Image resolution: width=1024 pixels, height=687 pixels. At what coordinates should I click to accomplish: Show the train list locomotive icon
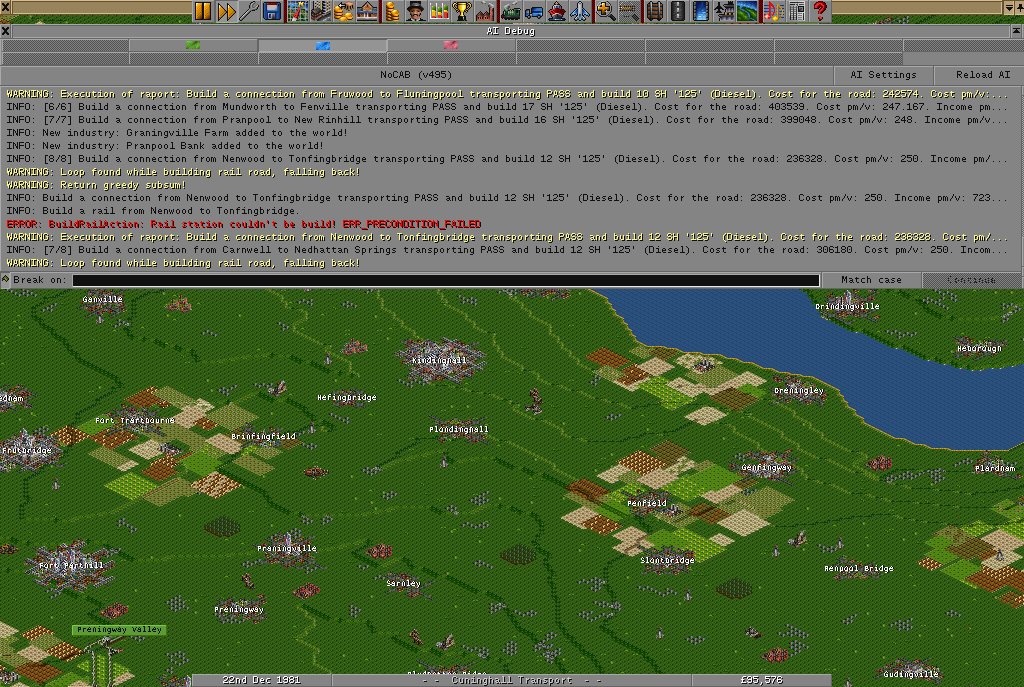pyautogui.click(x=510, y=11)
